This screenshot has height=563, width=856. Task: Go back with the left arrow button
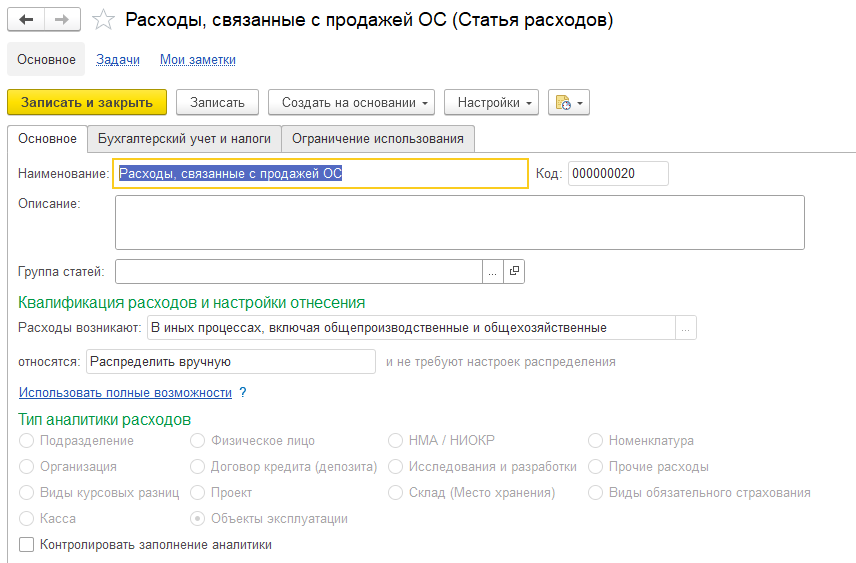click(26, 20)
